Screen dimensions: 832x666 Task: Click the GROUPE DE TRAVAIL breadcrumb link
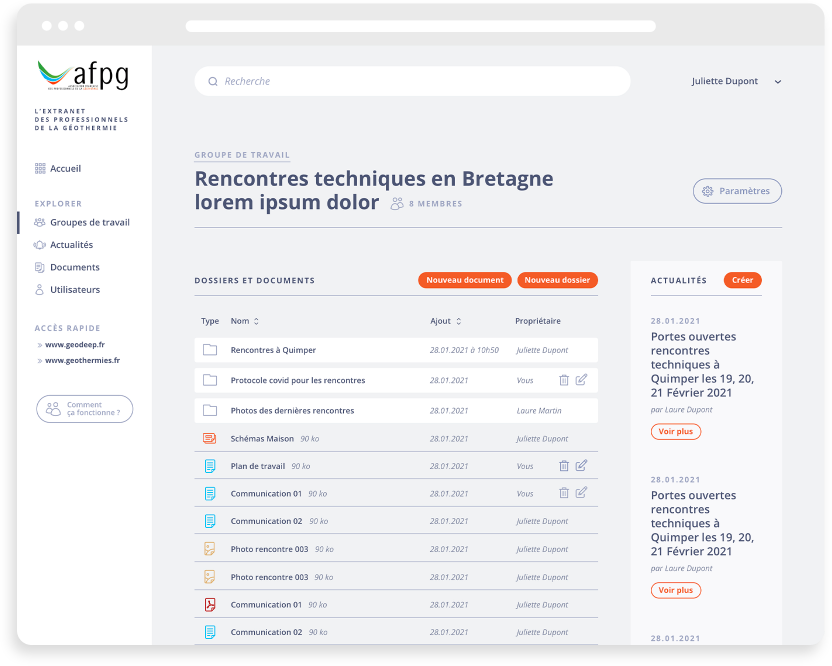tap(242, 155)
